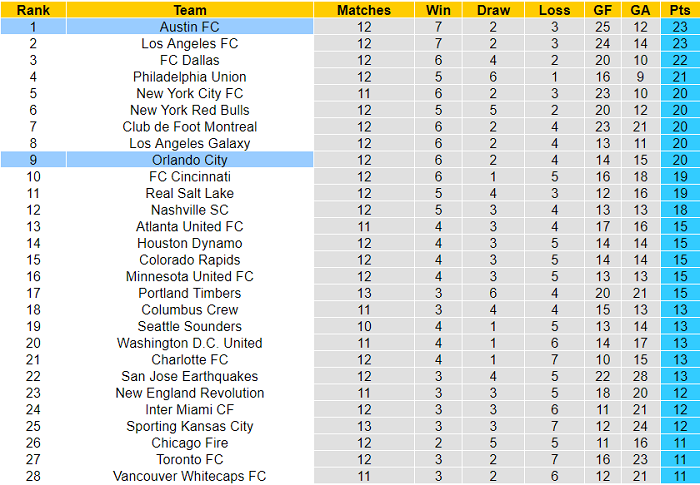Click Austin FC's 23 points cell
This screenshot has width=700, height=485.
click(x=680, y=27)
